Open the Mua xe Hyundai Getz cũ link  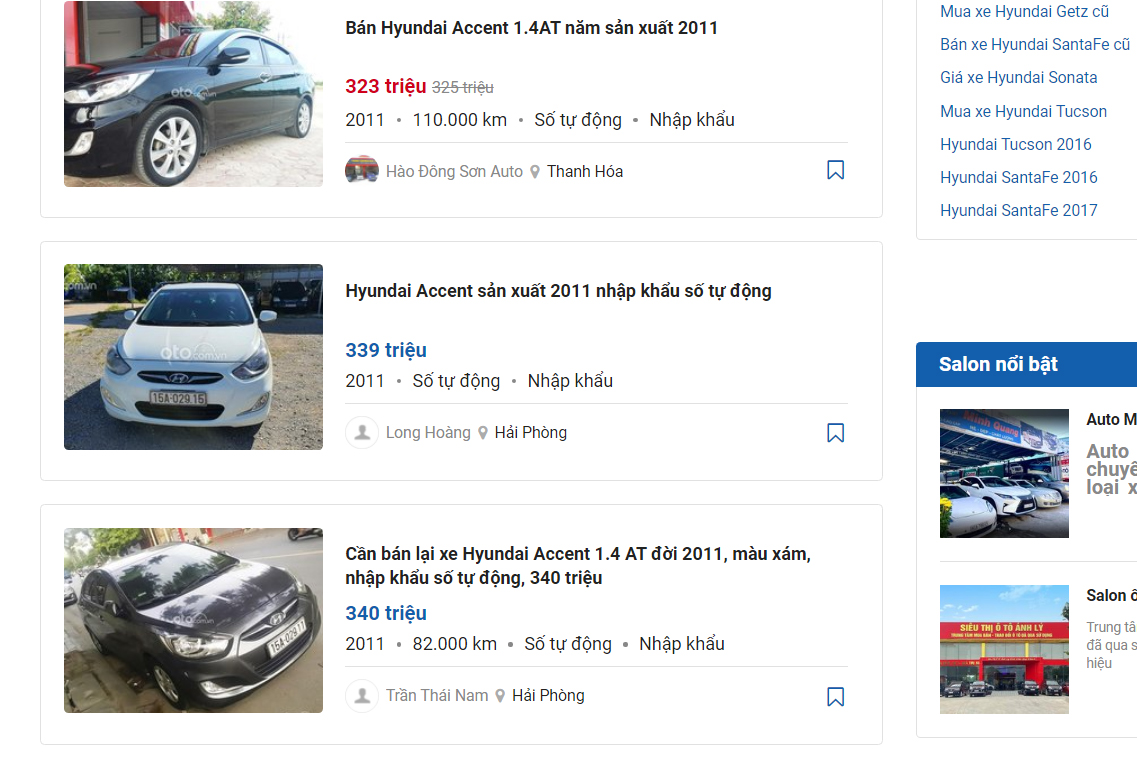click(1018, 11)
